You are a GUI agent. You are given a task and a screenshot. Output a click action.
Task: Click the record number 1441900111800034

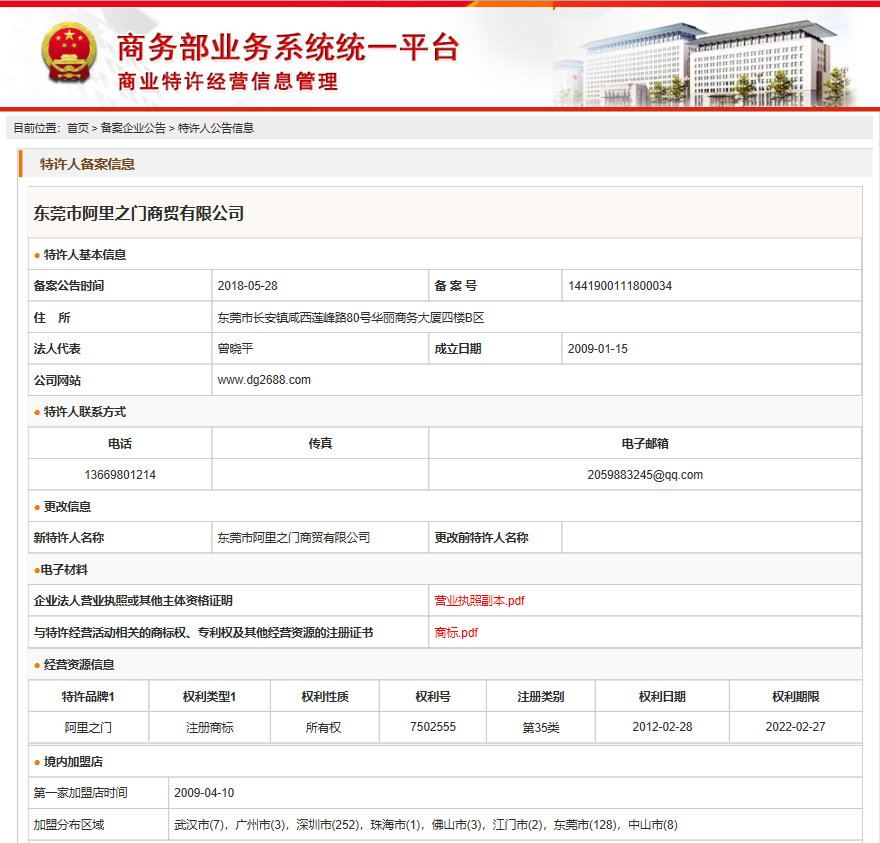620,286
